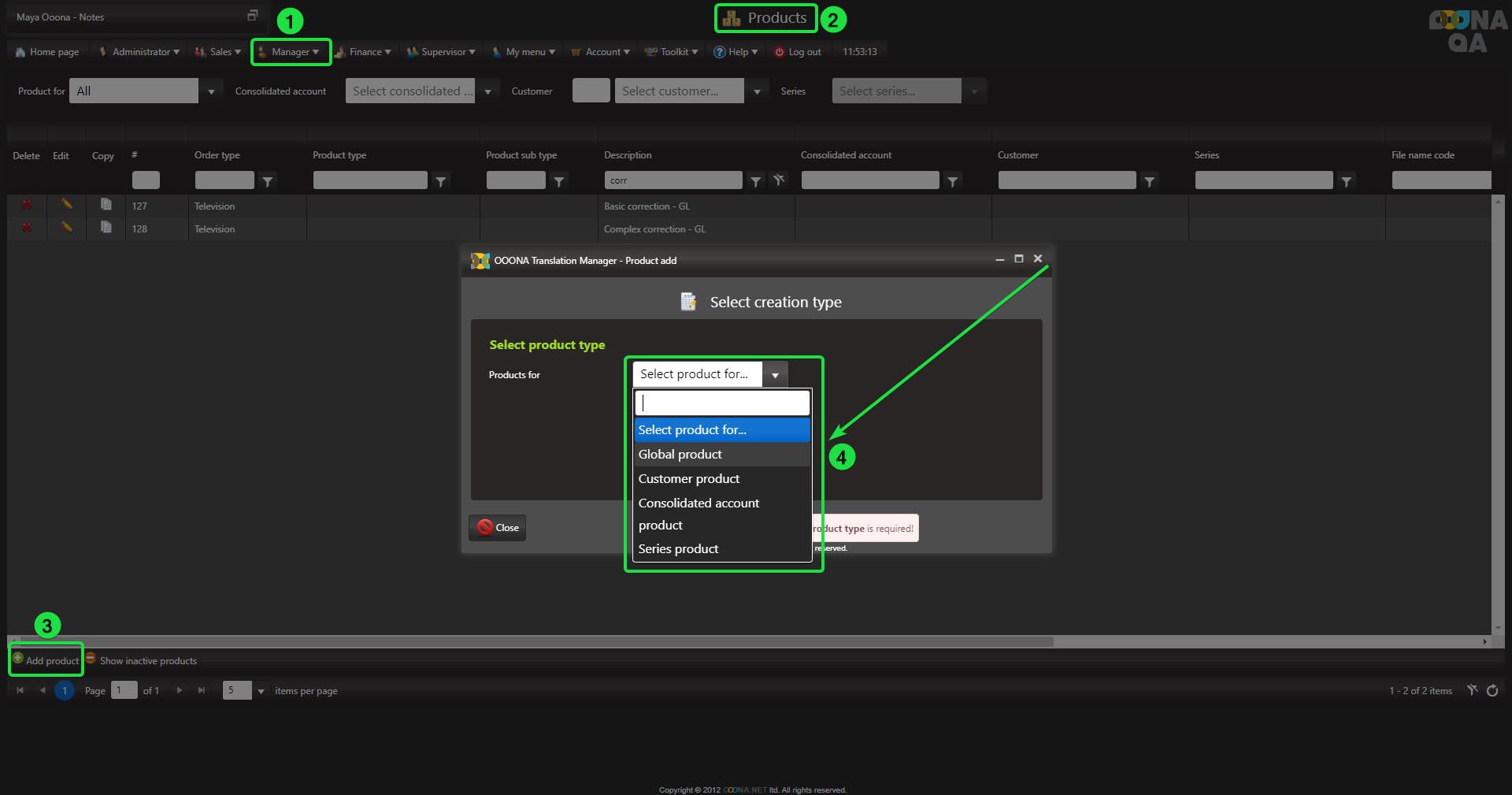
Task: Click the Order type filter icon
Action: [268, 181]
